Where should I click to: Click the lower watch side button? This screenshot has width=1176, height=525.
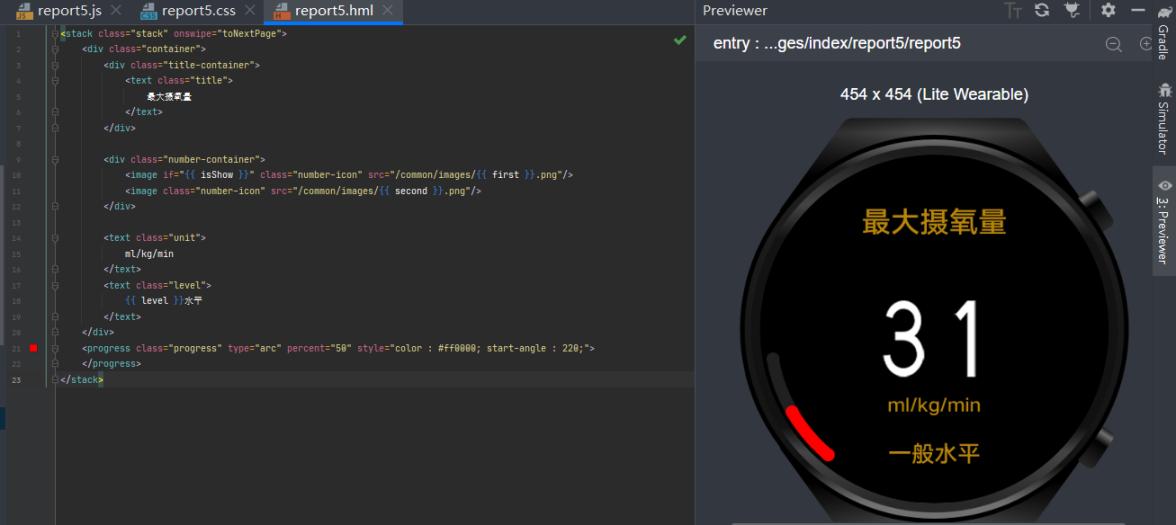[x=1097, y=448]
